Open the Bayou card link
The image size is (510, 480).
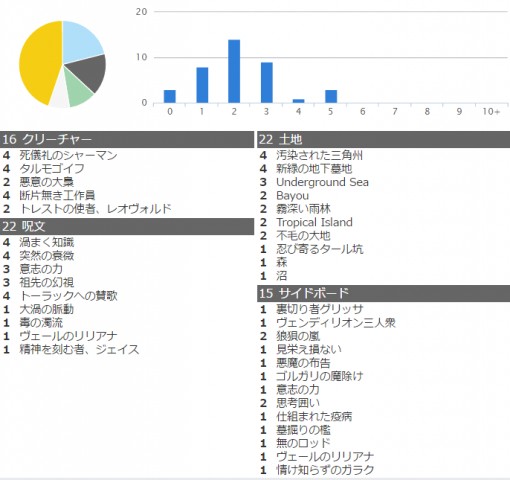pos(292,196)
